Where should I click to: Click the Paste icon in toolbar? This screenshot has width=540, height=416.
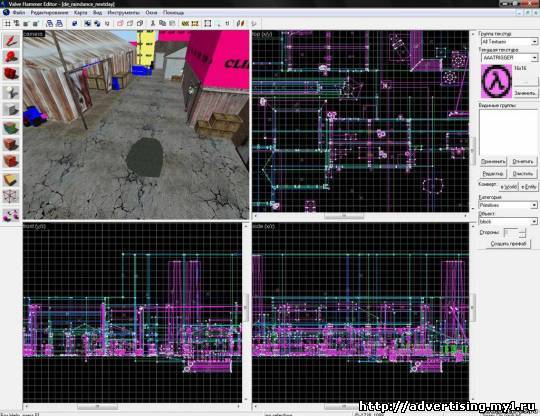coord(172,23)
